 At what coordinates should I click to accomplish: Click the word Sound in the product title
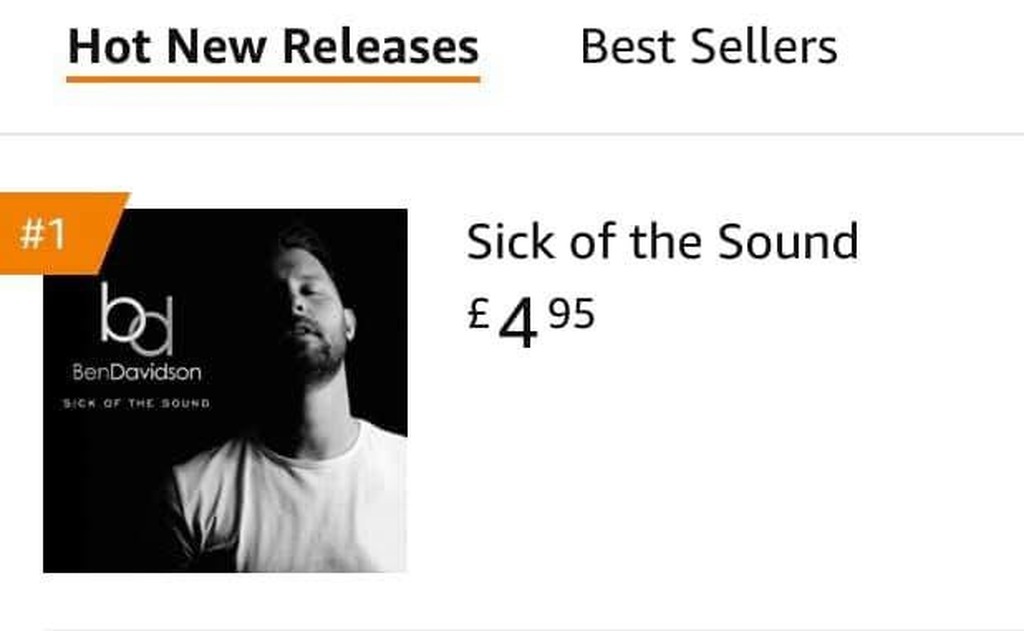[x=788, y=242]
